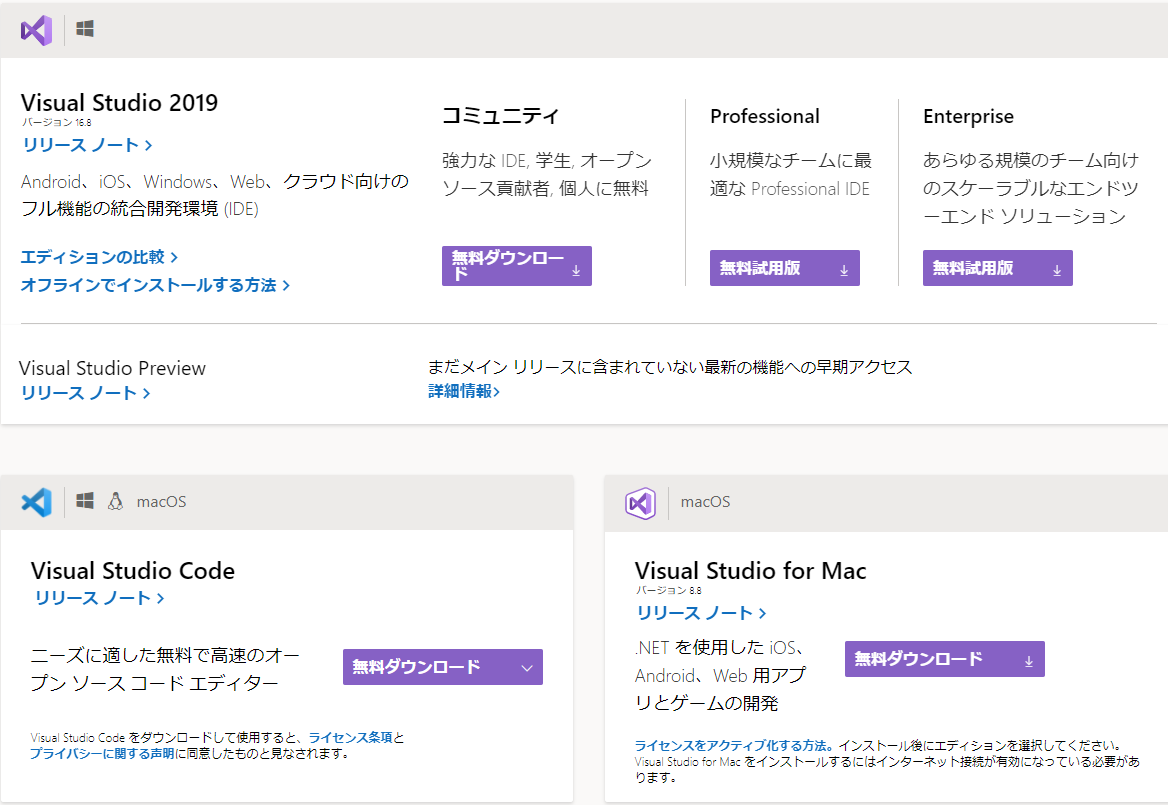Screen dimensions: 1168x805
Task: Click the バージョン 8.8 version text
Action: point(669,591)
